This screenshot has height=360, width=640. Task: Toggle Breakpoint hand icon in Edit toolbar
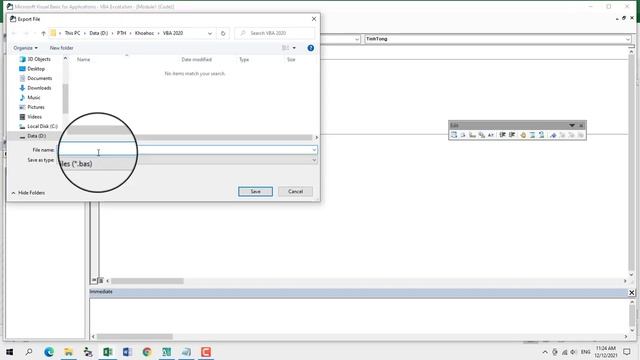pyautogui.click(x=523, y=135)
